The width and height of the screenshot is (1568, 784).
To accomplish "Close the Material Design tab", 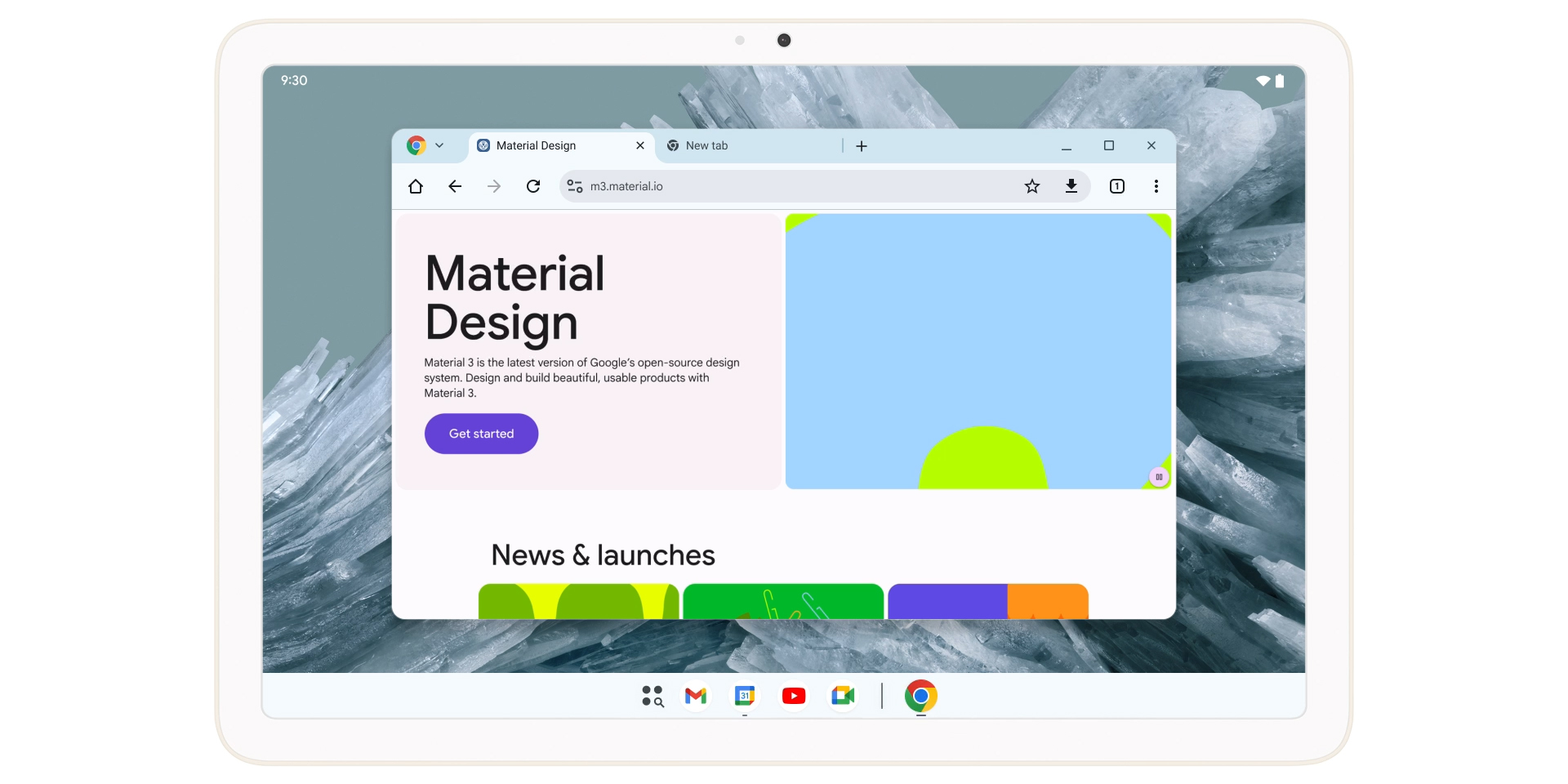I will (x=640, y=145).
